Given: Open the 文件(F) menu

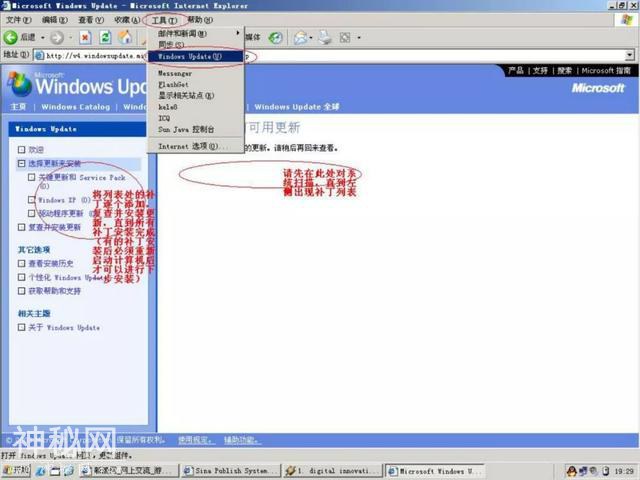Looking at the screenshot, I should 19,20.
